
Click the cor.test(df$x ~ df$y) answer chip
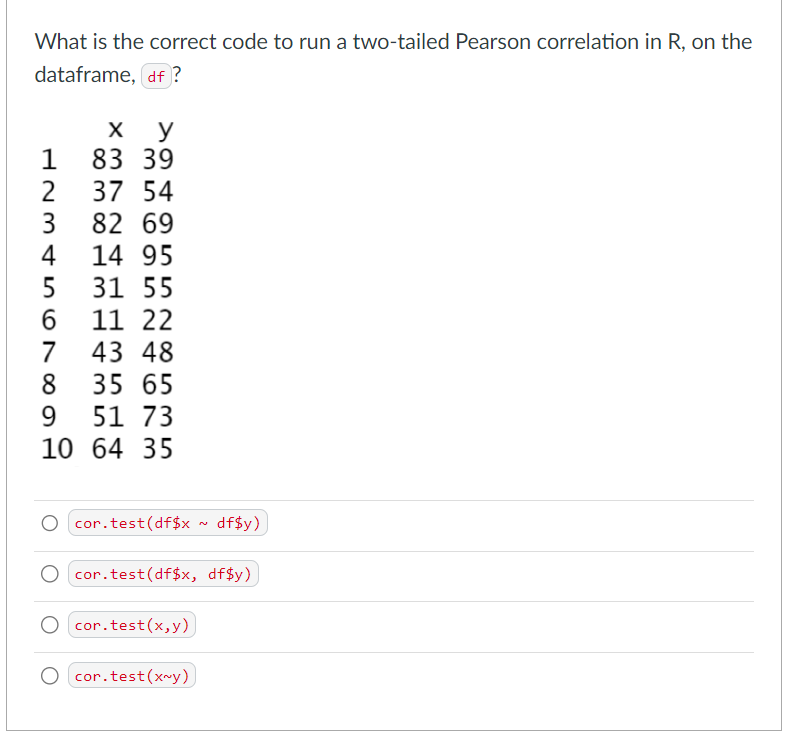tap(167, 522)
